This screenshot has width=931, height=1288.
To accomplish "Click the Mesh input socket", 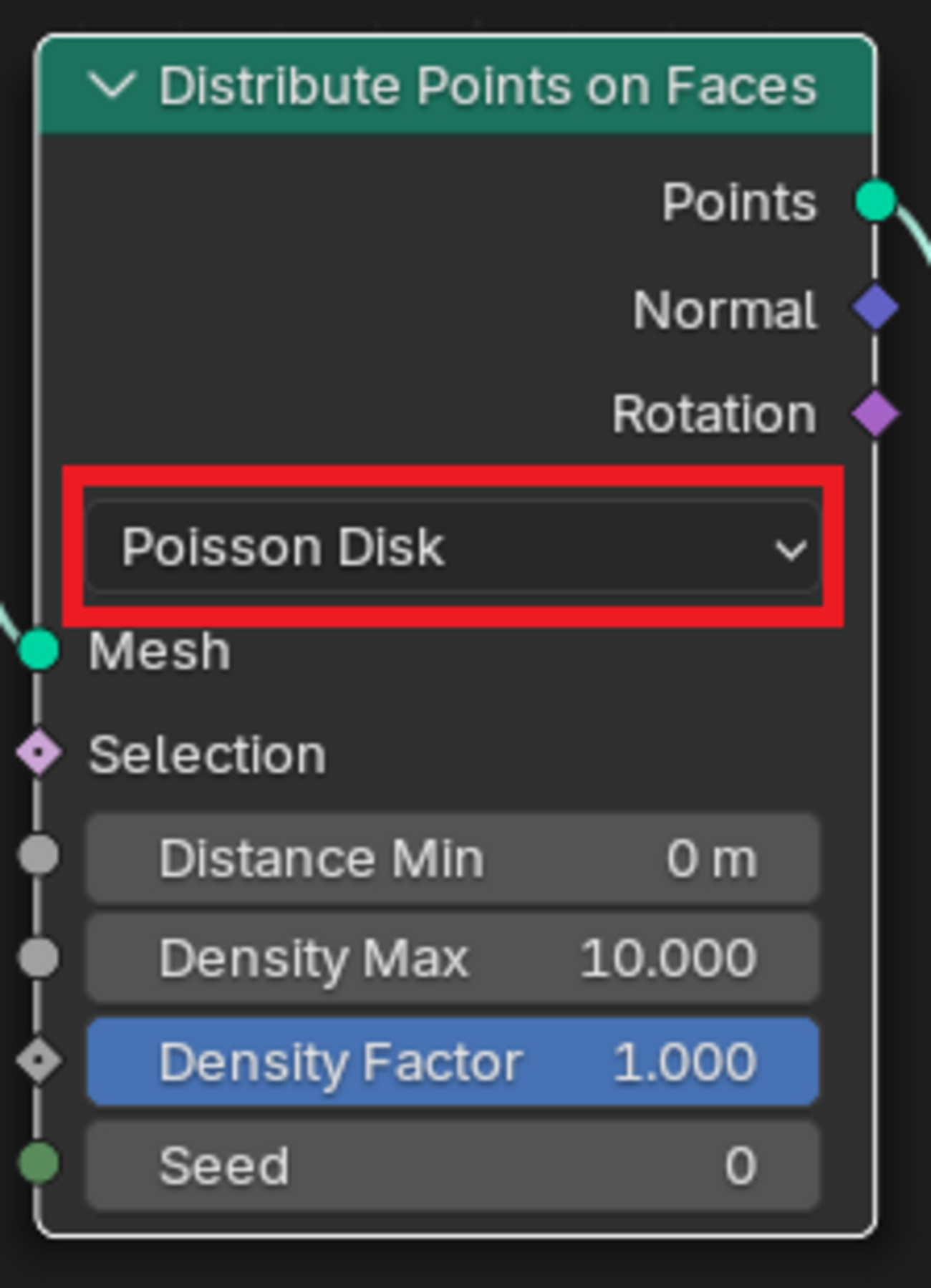I will coord(39,649).
